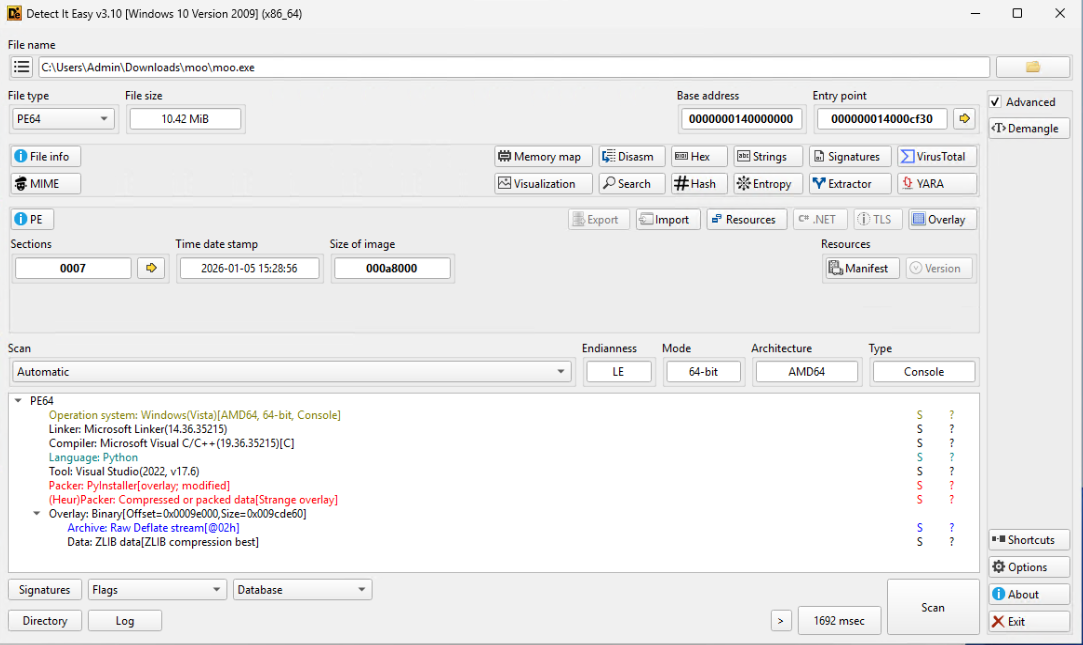The height and width of the screenshot is (645, 1083).
Task: Click the folder icon to browse files
Action: point(1033,67)
